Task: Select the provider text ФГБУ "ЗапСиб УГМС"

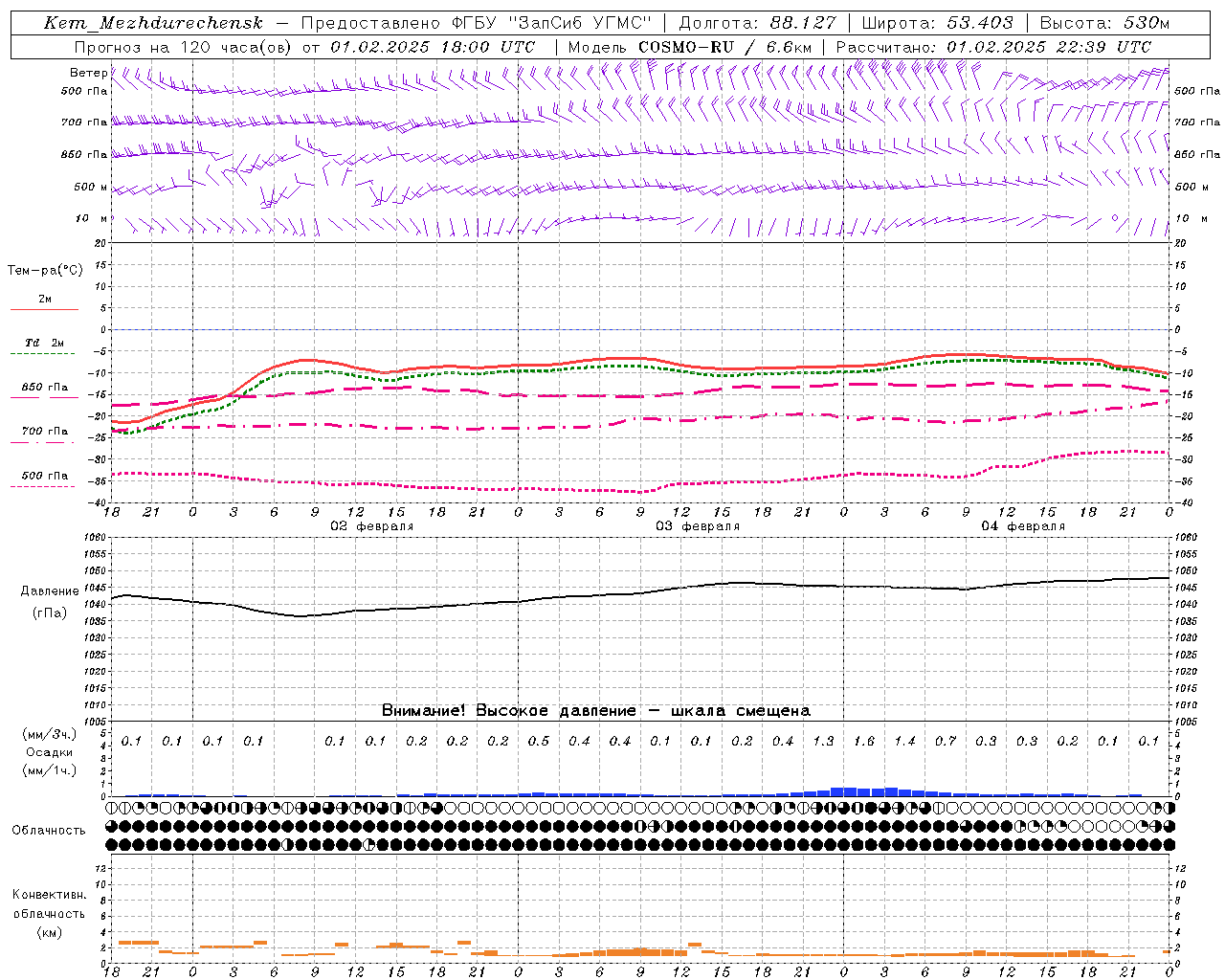Action: (550, 23)
